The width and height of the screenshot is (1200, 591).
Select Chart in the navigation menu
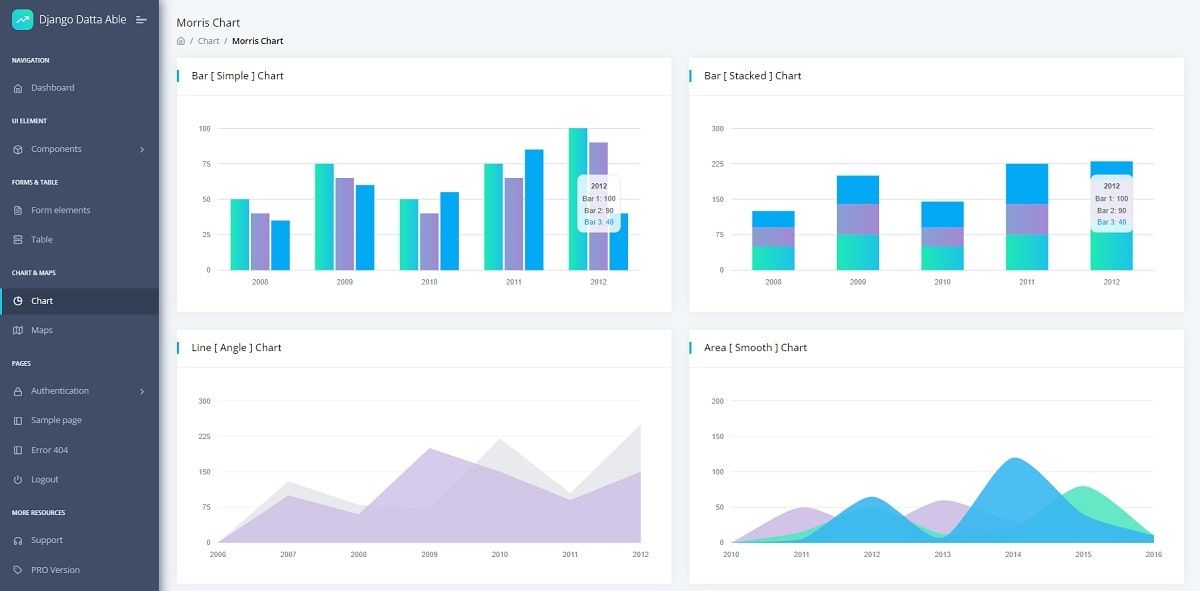(42, 300)
